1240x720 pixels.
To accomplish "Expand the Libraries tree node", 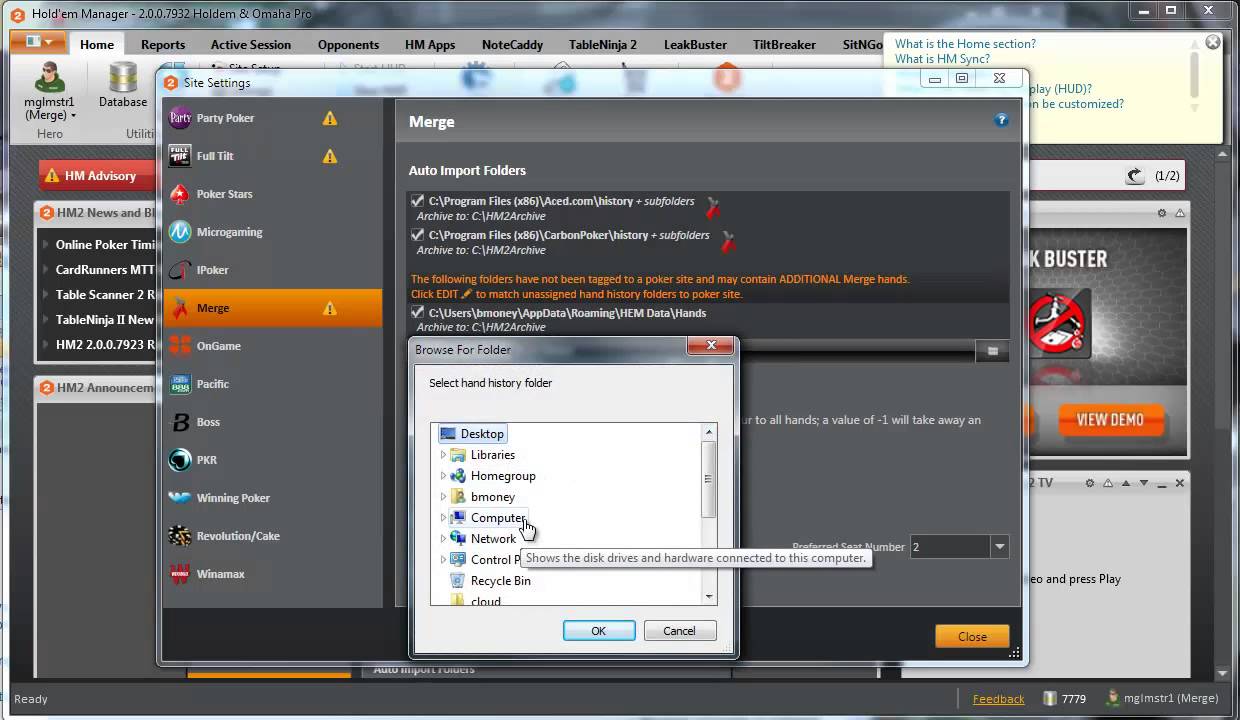I will click(443, 455).
